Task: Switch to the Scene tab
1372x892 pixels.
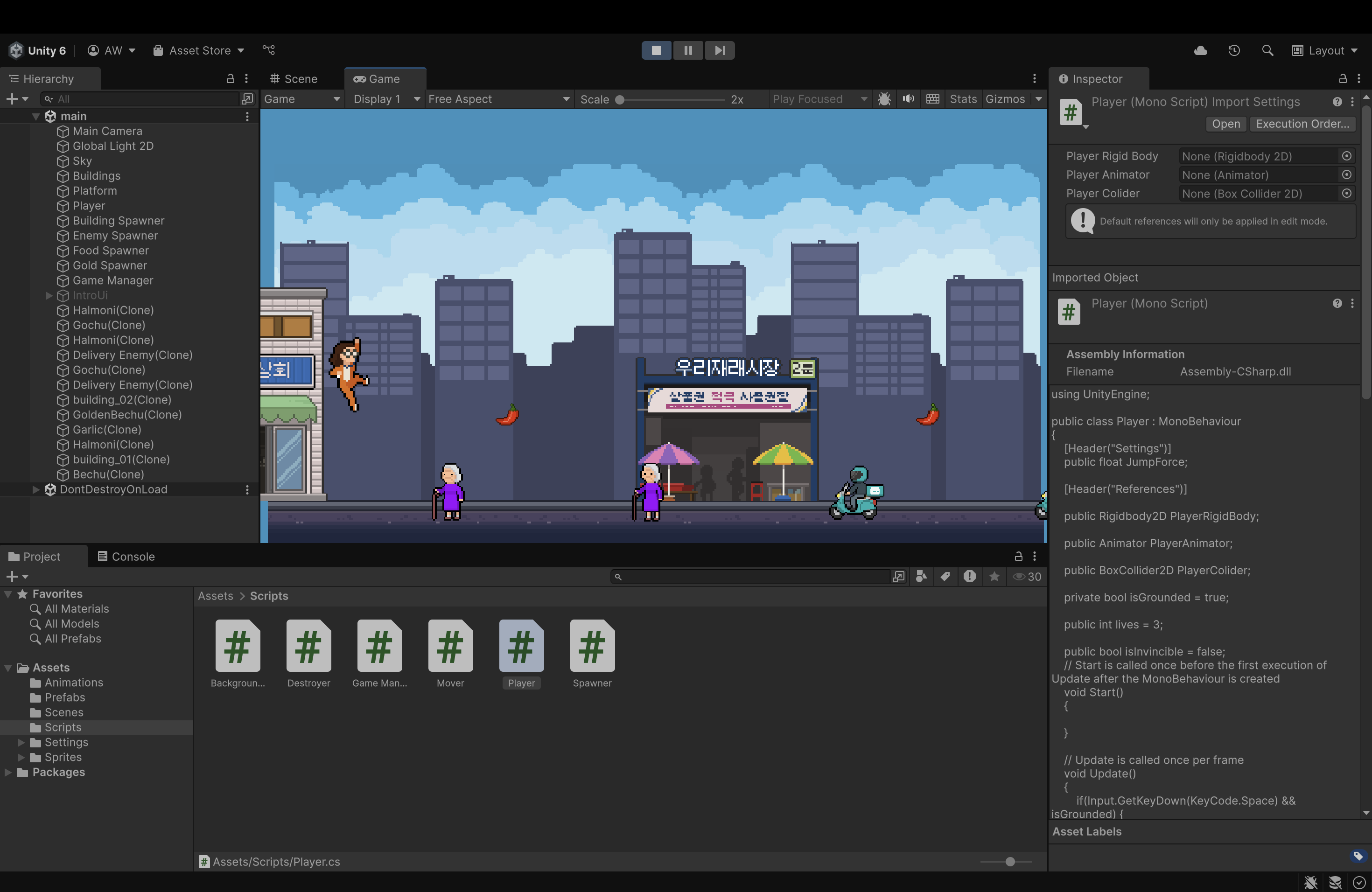Action: (x=294, y=78)
